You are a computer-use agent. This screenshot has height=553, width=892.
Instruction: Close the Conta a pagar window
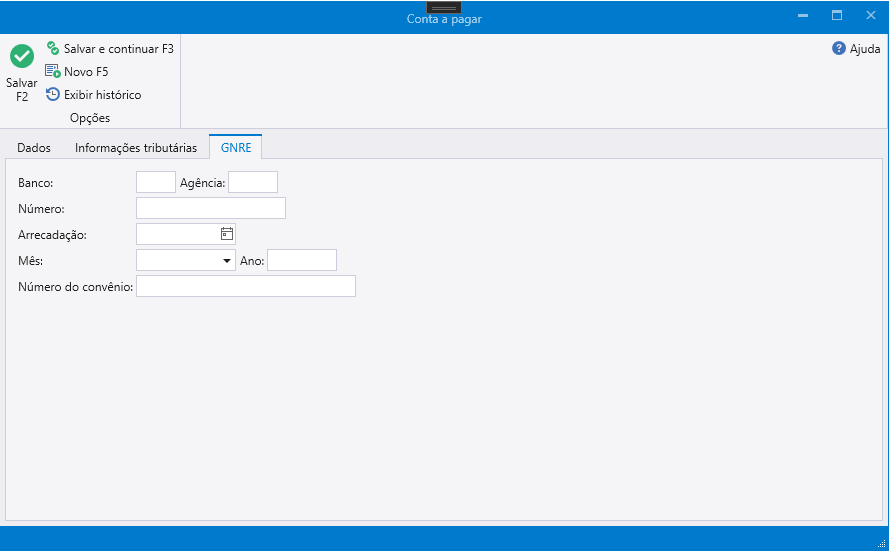pos(870,16)
